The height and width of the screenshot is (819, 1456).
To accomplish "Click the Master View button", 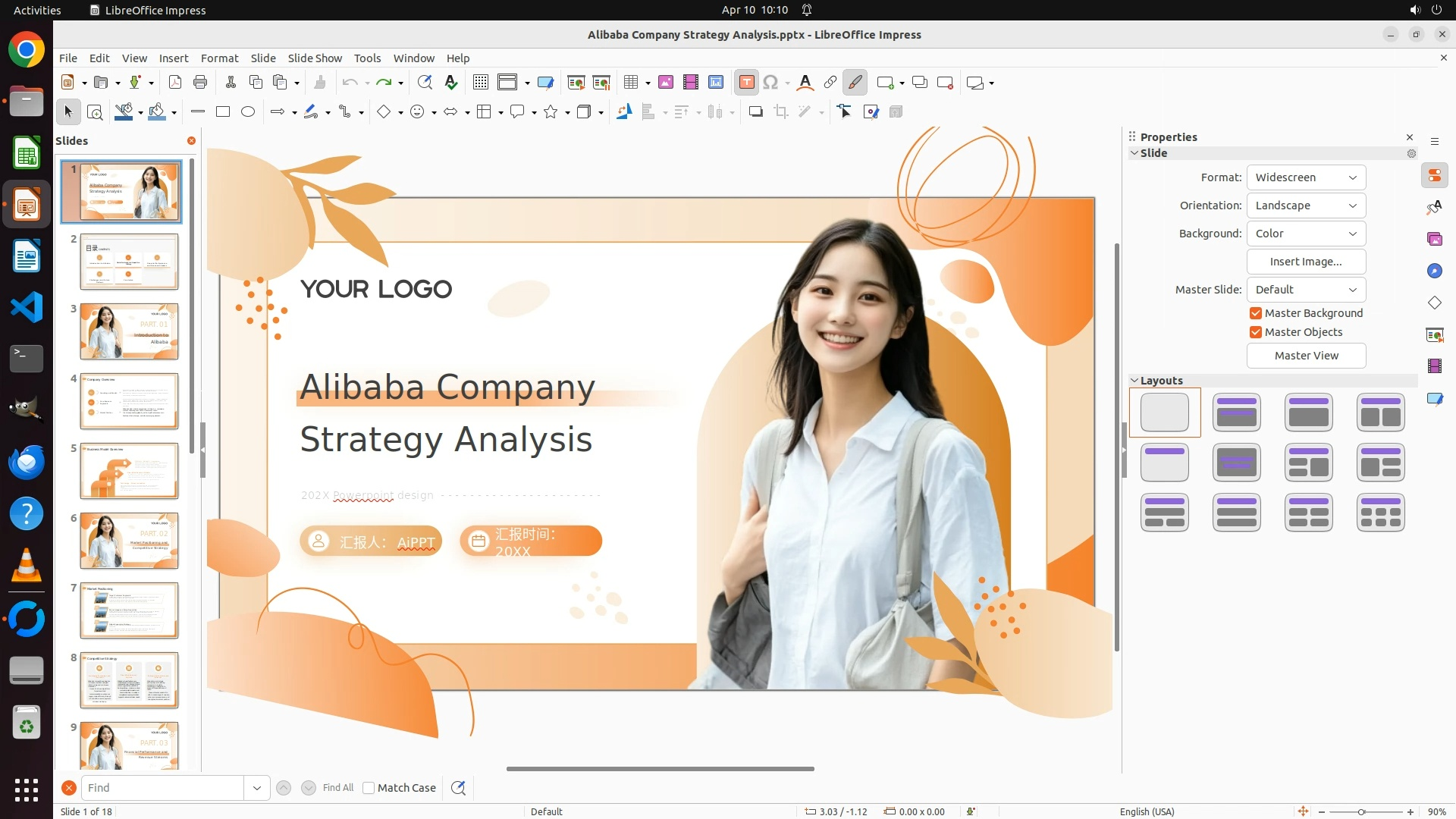I will pyautogui.click(x=1306, y=356).
